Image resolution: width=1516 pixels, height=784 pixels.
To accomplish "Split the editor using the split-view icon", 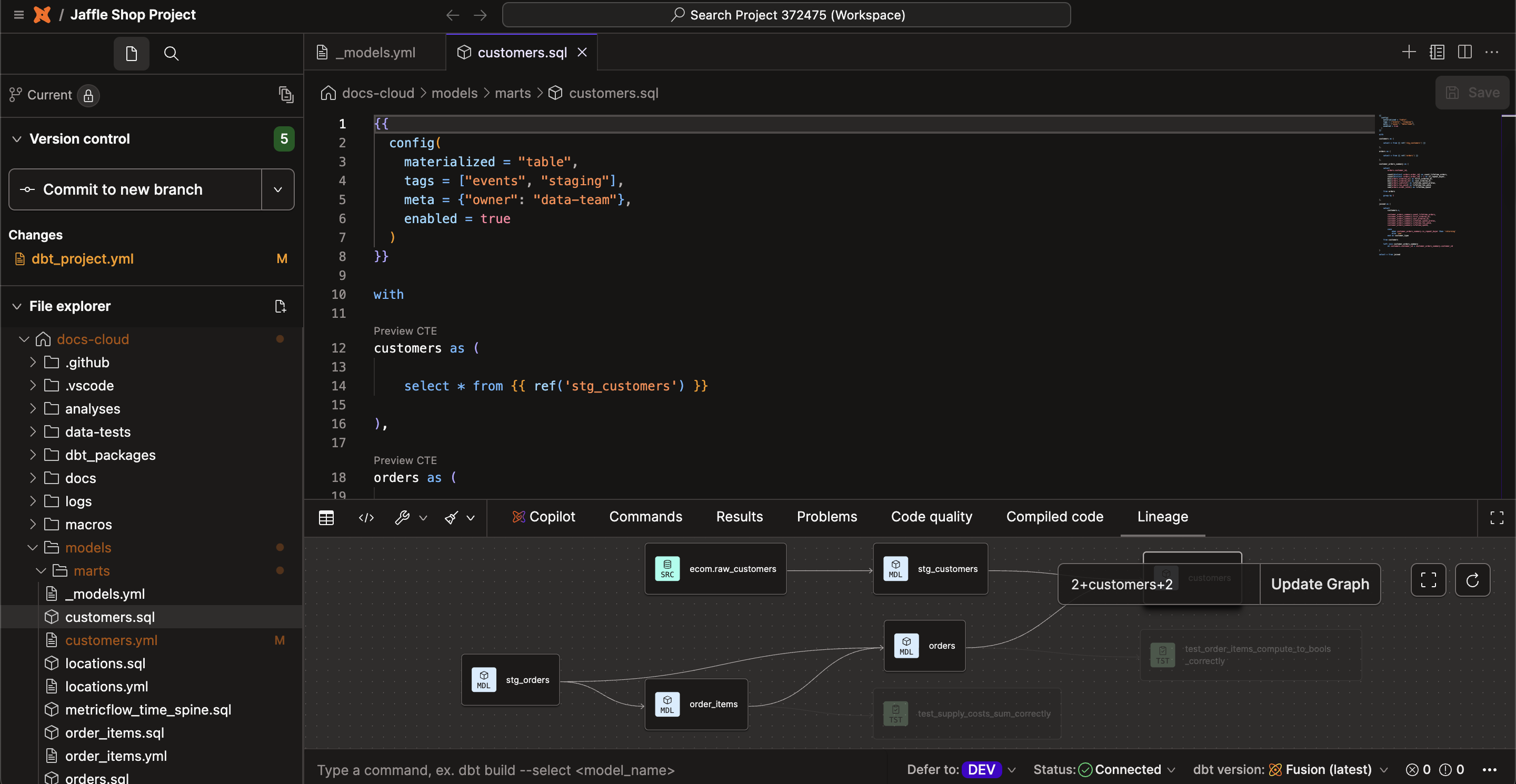I will pyautogui.click(x=1464, y=52).
